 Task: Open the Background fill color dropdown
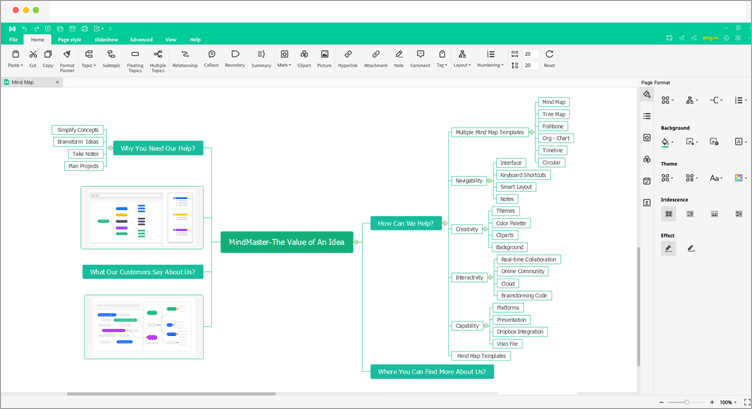[x=667, y=142]
